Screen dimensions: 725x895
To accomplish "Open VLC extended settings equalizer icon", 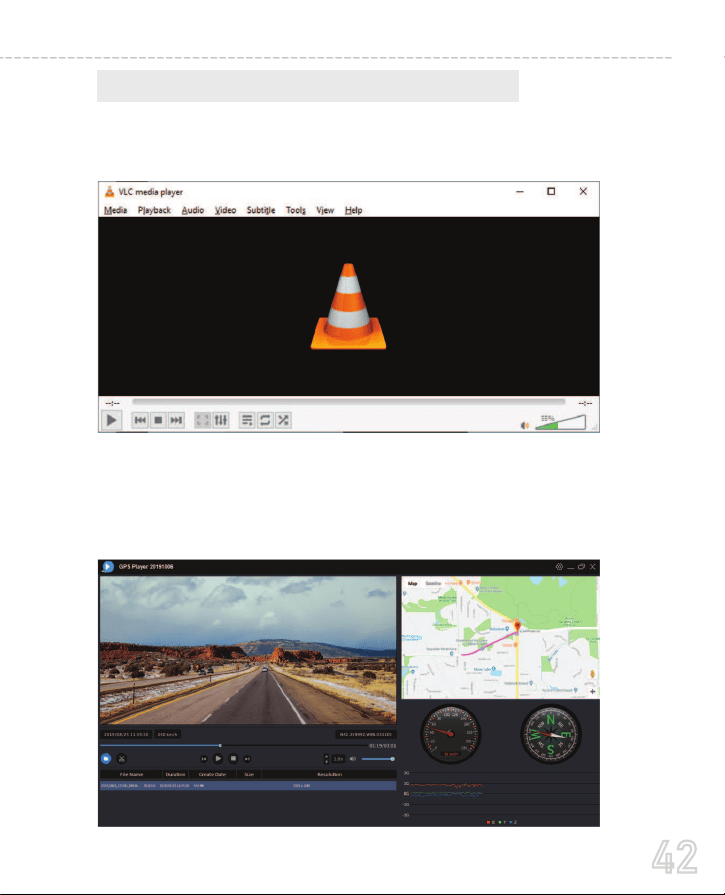I will [x=220, y=420].
